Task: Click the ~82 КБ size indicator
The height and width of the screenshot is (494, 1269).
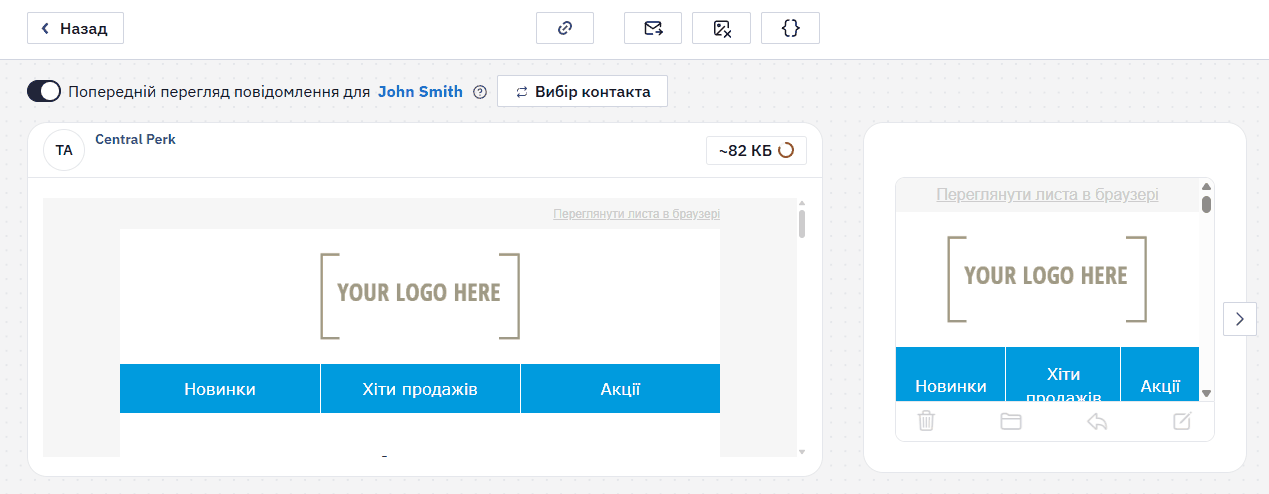Action: (x=756, y=151)
